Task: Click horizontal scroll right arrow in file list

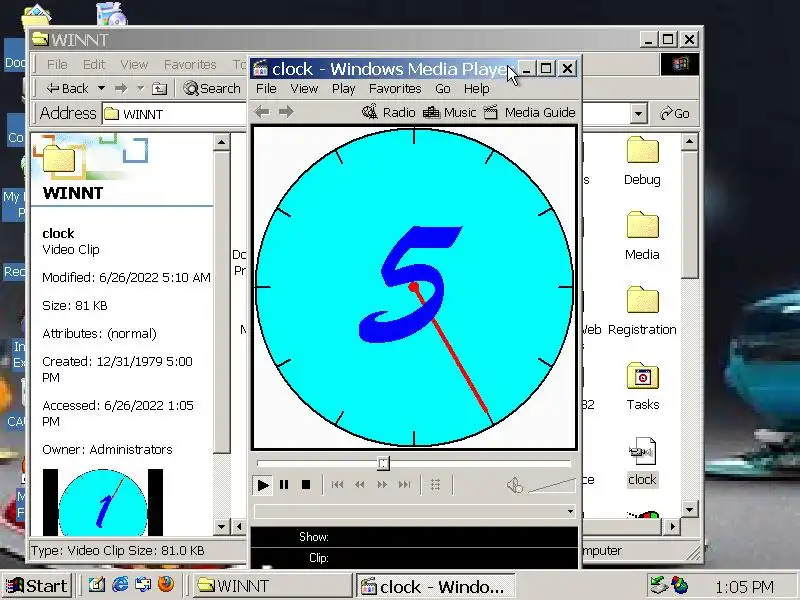Action: [673, 526]
